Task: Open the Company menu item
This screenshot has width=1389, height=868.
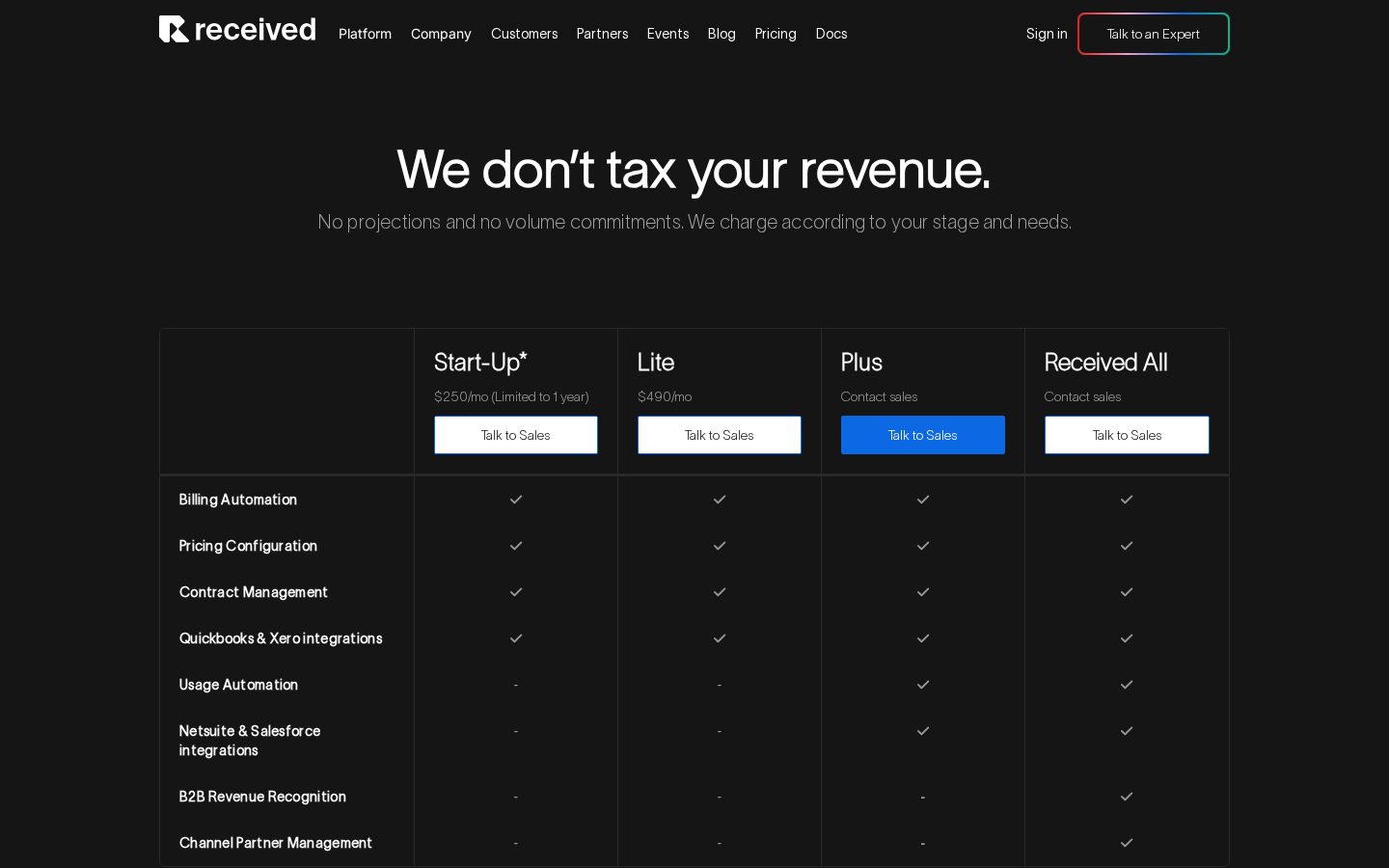Action: [x=441, y=34]
